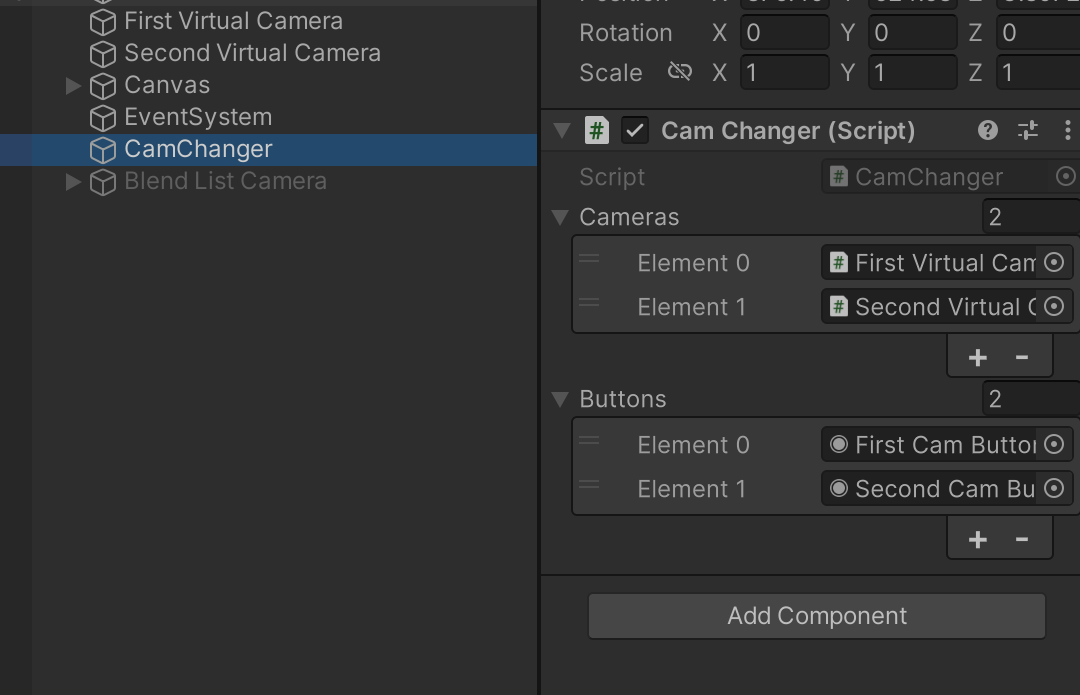
Task: Disable the Cam Changer script checkbox
Action: [635, 130]
